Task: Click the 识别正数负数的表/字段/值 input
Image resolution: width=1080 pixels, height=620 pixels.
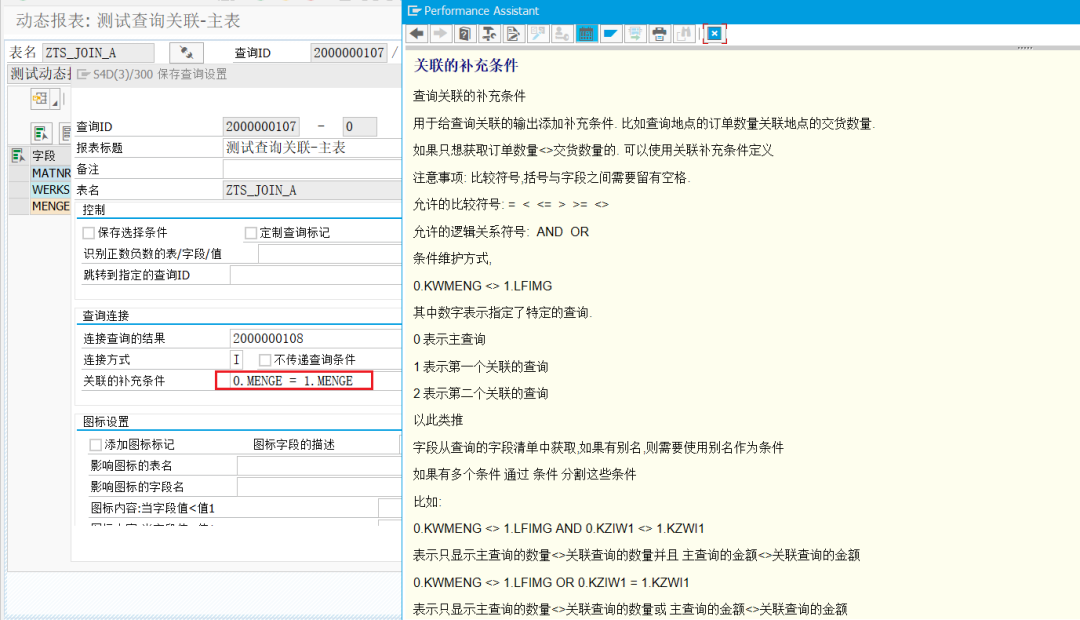Action: 330,254
